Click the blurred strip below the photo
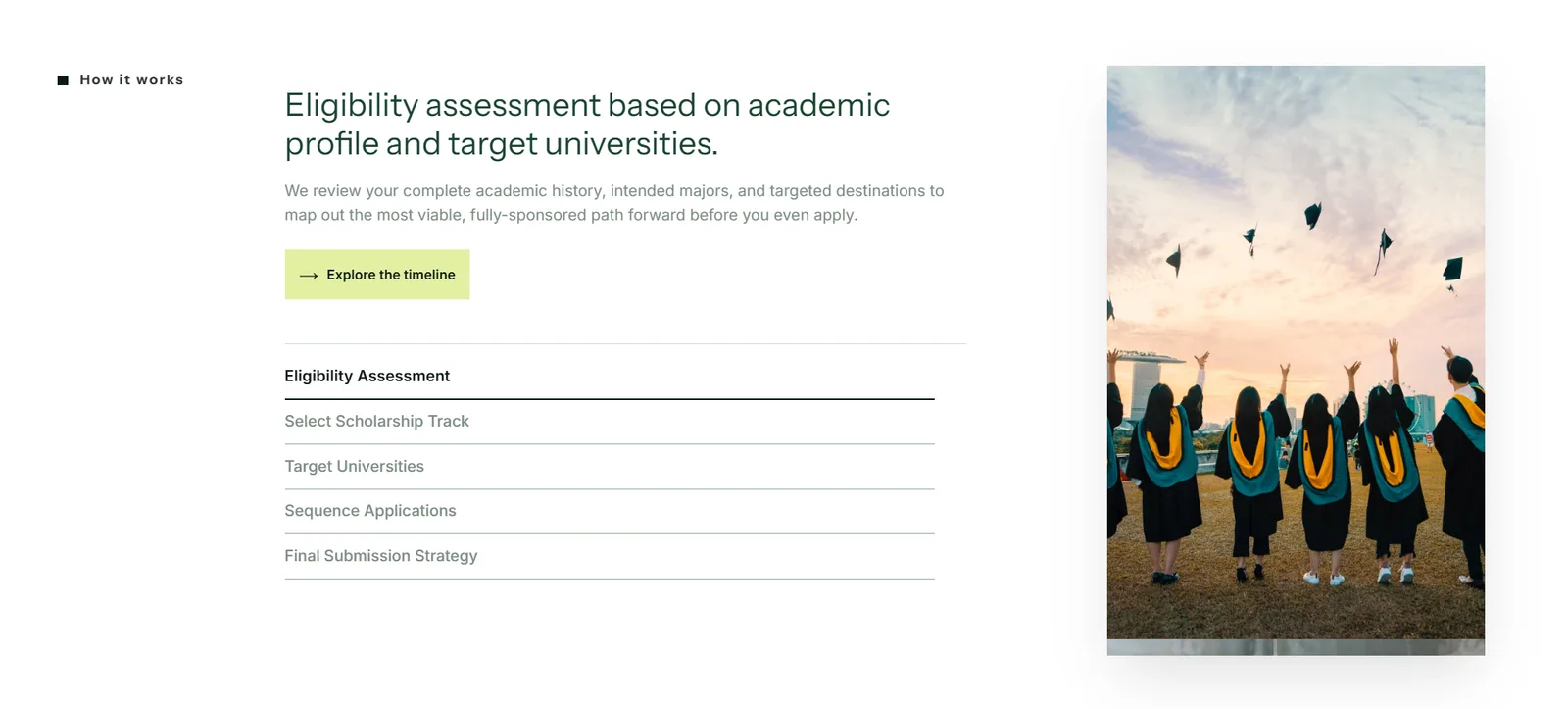Viewport: 1568px width, 709px height. (1296, 647)
